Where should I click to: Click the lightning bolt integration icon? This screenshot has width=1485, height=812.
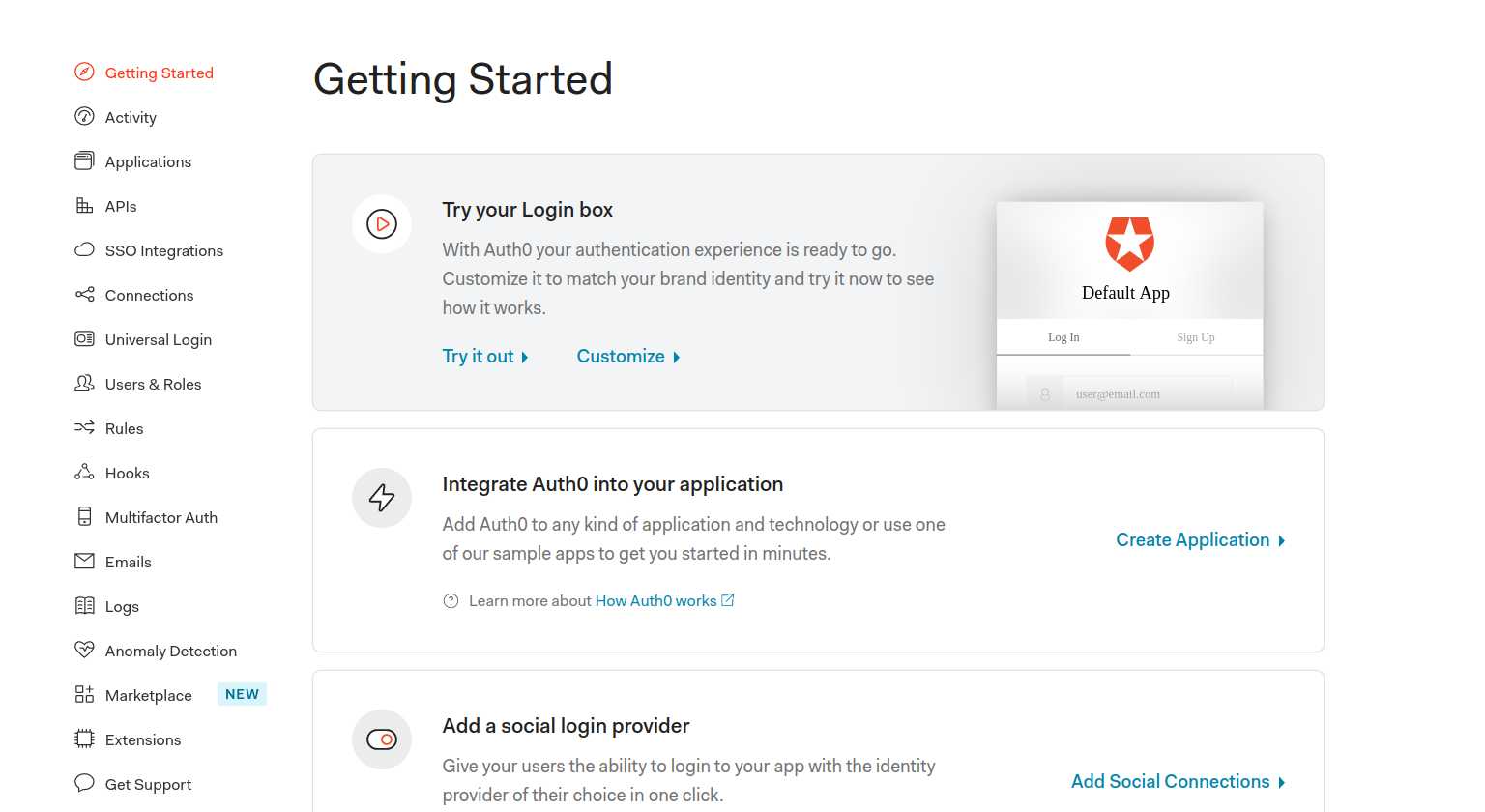pos(382,498)
